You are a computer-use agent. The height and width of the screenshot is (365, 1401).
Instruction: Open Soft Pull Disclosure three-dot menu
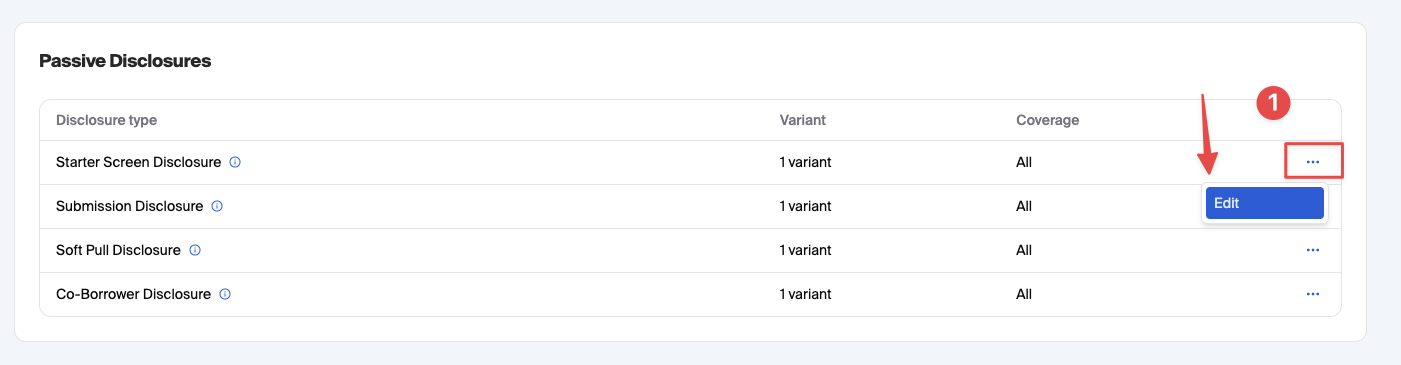(x=1312, y=250)
